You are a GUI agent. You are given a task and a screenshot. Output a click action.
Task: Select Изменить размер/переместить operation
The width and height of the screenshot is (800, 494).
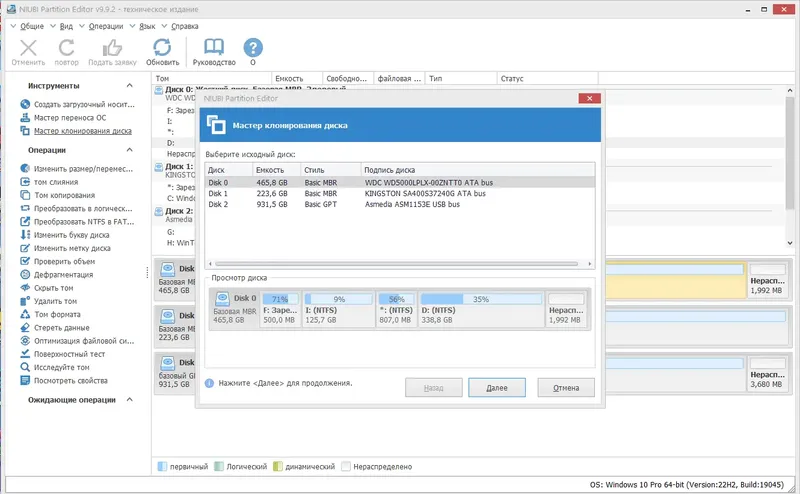pyautogui.click(x=77, y=168)
